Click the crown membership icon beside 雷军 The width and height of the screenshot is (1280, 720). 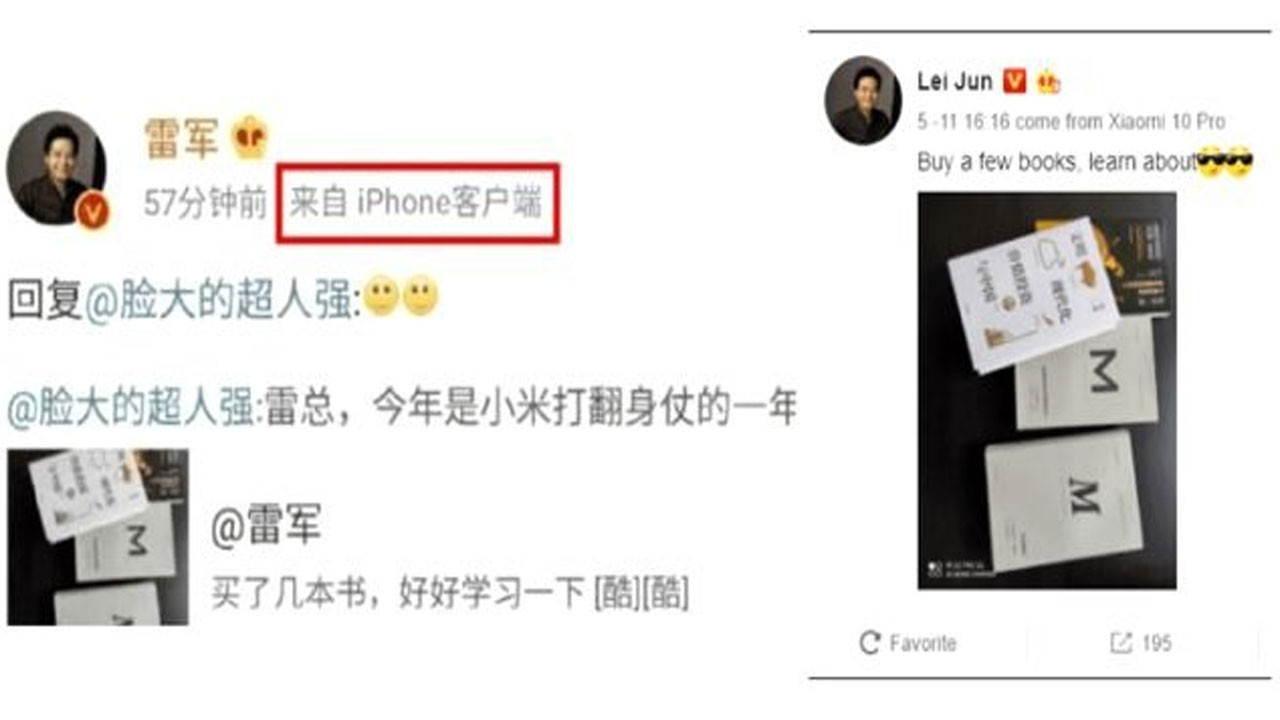(x=250, y=138)
